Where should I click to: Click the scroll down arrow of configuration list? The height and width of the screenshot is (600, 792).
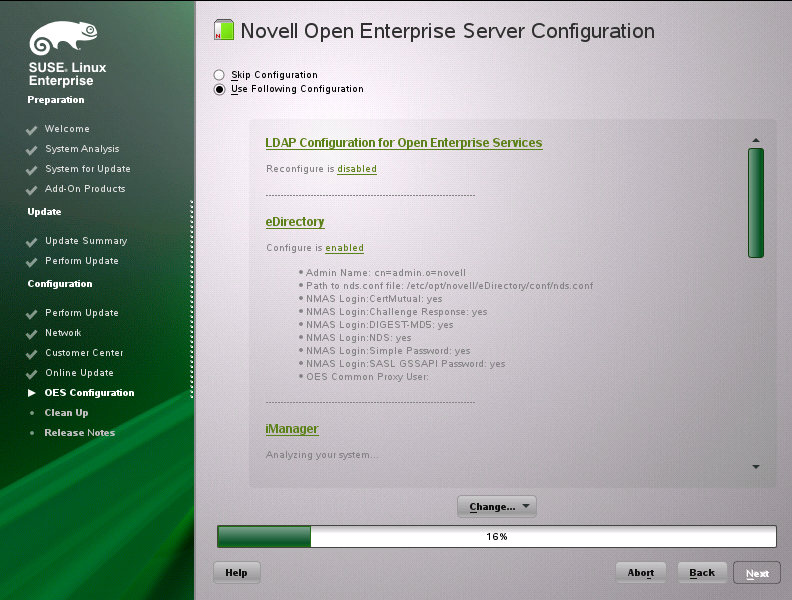tap(756, 467)
